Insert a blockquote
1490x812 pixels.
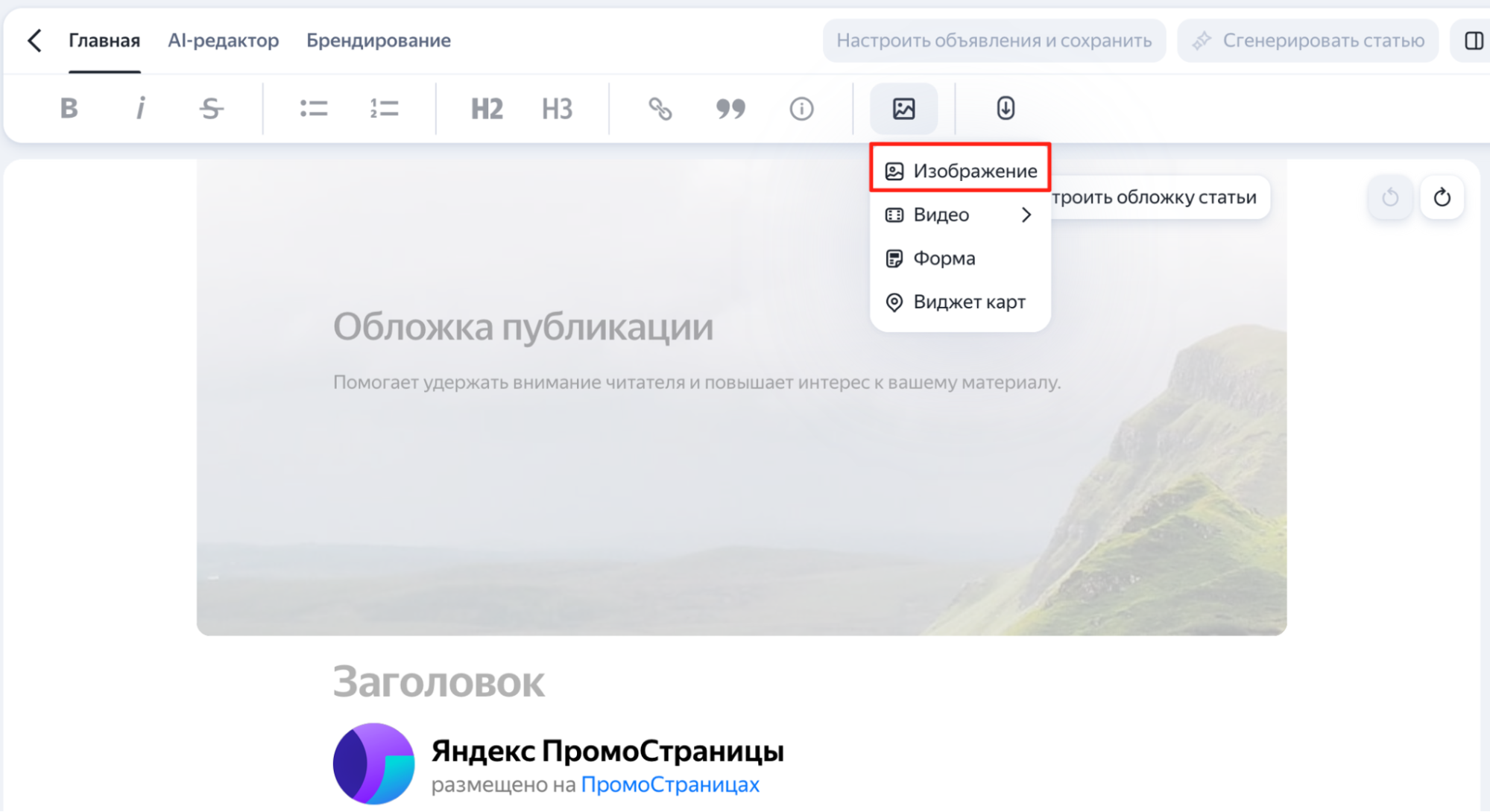pos(730,109)
